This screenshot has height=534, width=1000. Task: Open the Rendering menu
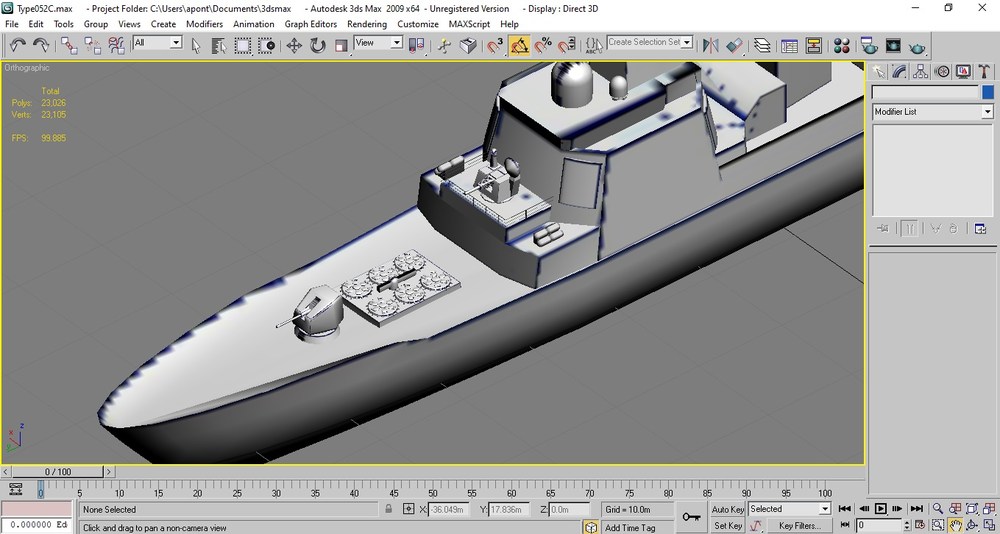click(x=367, y=24)
